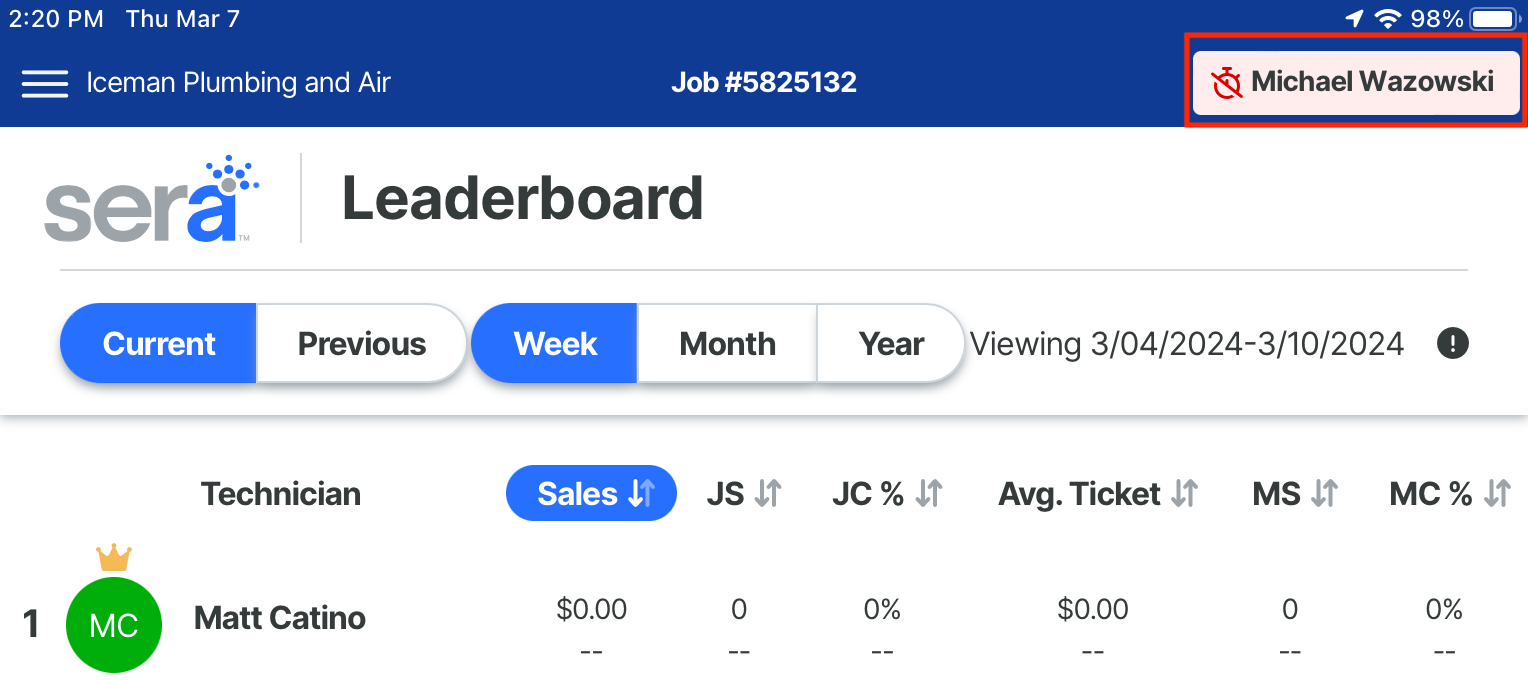Select Matt Catino's green MC avatar
Screen dimensions: 1528x680
coord(114,625)
